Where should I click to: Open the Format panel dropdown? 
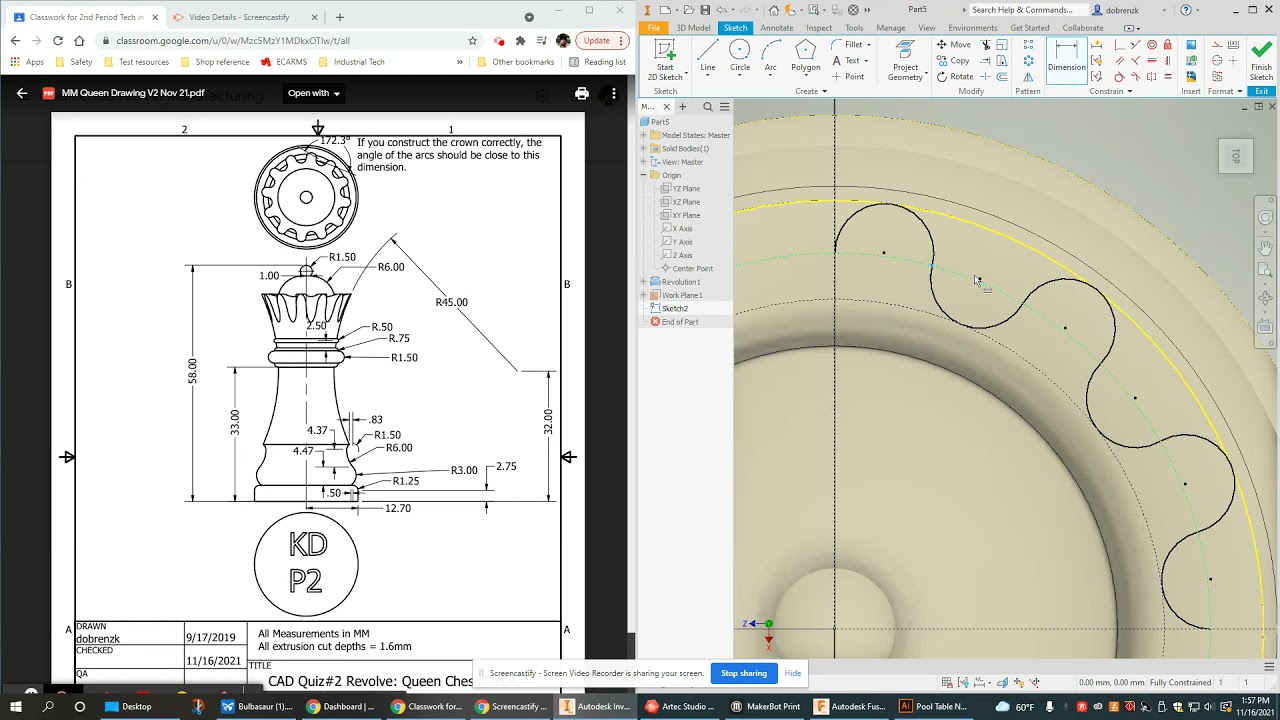[1224, 91]
